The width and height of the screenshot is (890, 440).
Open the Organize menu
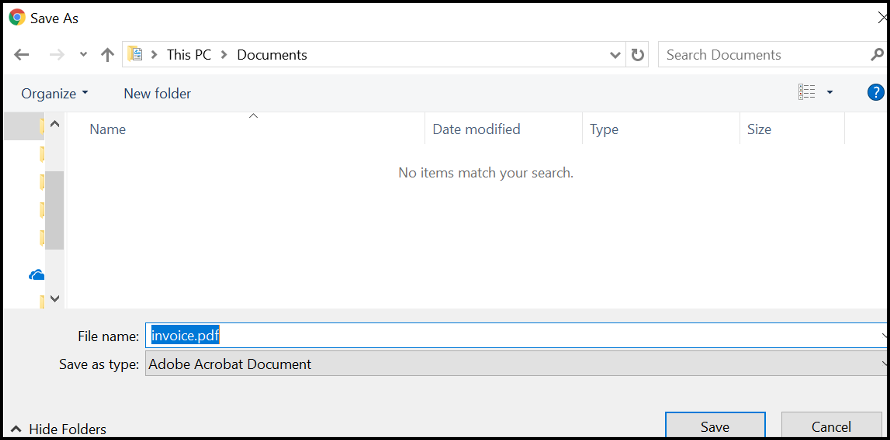tap(55, 93)
